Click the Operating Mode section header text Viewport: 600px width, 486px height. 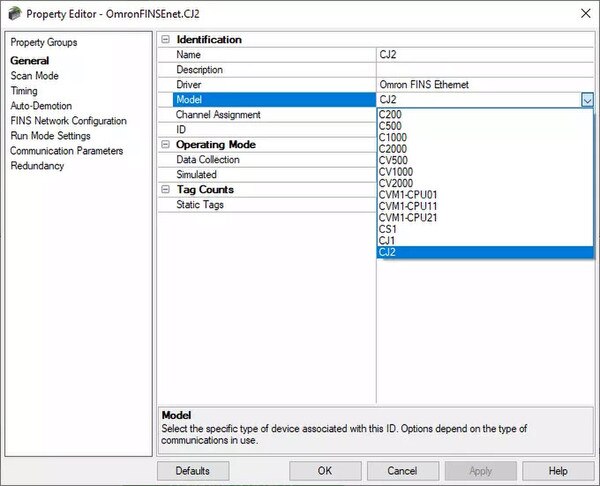216,144
